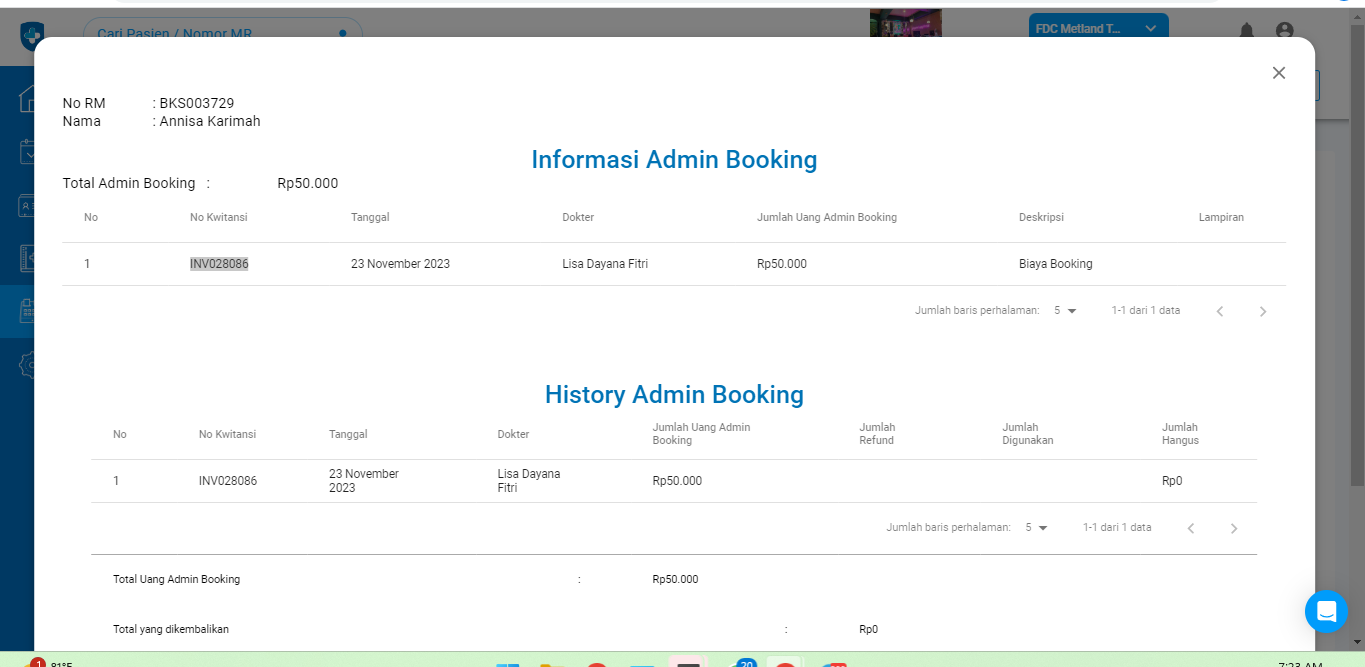Click the Jumlah Refund column header
The width and height of the screenshot is (1365, 667).
point(877,434)
